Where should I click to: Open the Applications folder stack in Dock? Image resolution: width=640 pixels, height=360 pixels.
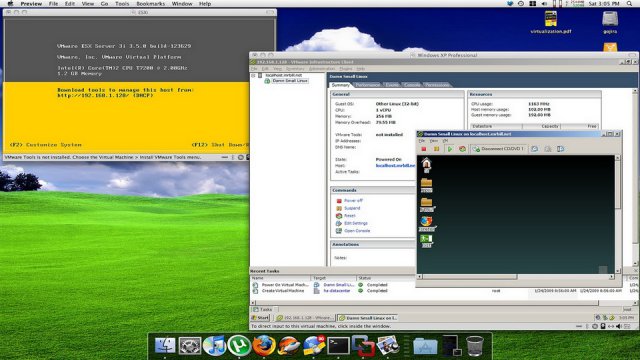(x=425, y=347)
